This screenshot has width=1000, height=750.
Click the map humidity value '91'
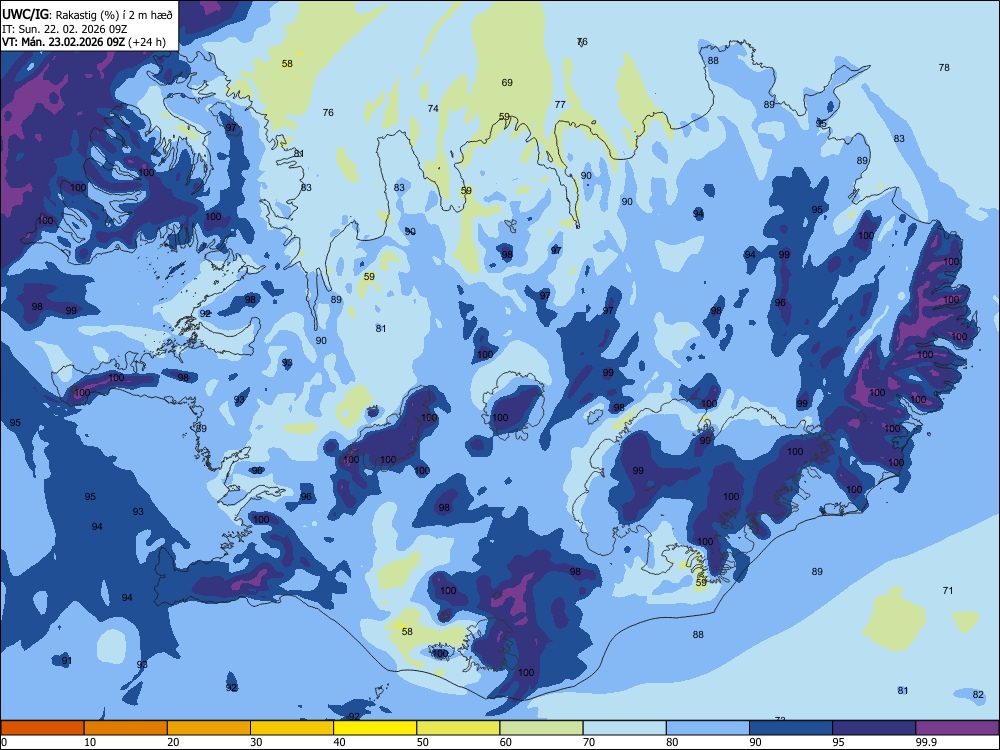coord(66,661)
